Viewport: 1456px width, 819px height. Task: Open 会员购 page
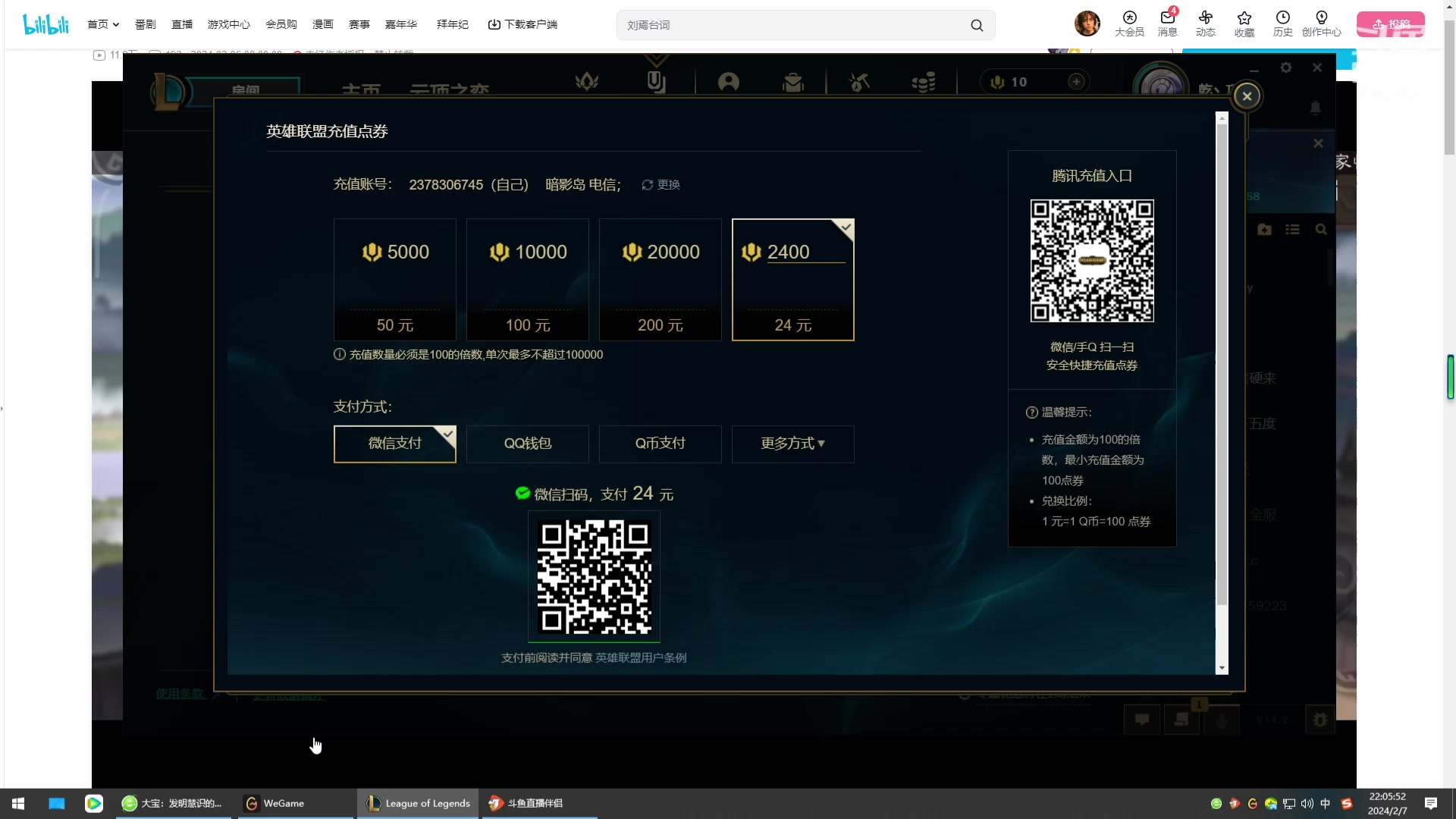coord(281,24)
